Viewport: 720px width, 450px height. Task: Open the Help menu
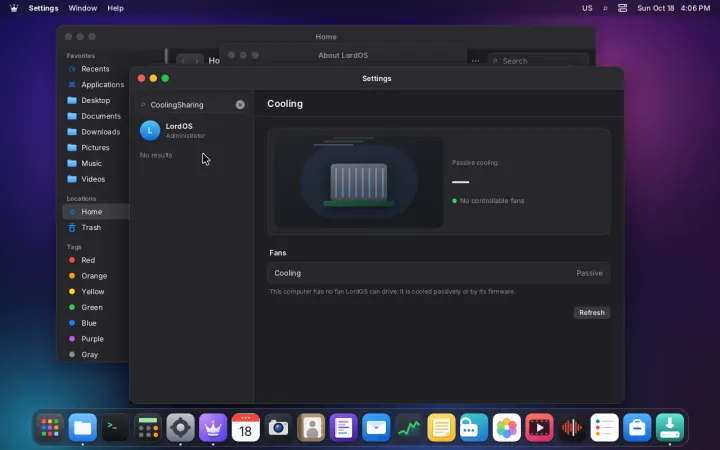tap(115, 8)
